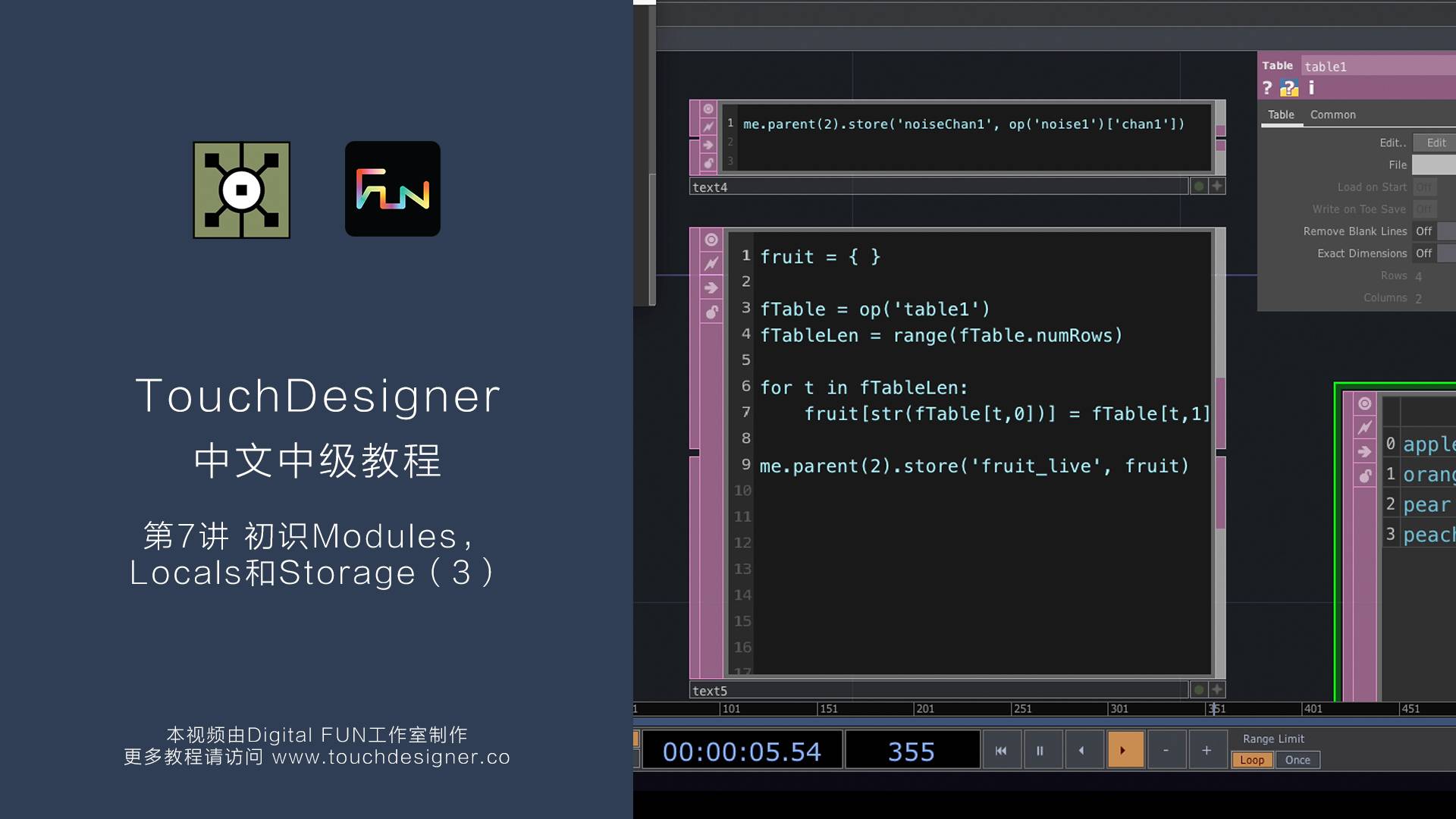1456x819 pixels.
Task: Select Once range limit mode
Action: point(1298,760)
